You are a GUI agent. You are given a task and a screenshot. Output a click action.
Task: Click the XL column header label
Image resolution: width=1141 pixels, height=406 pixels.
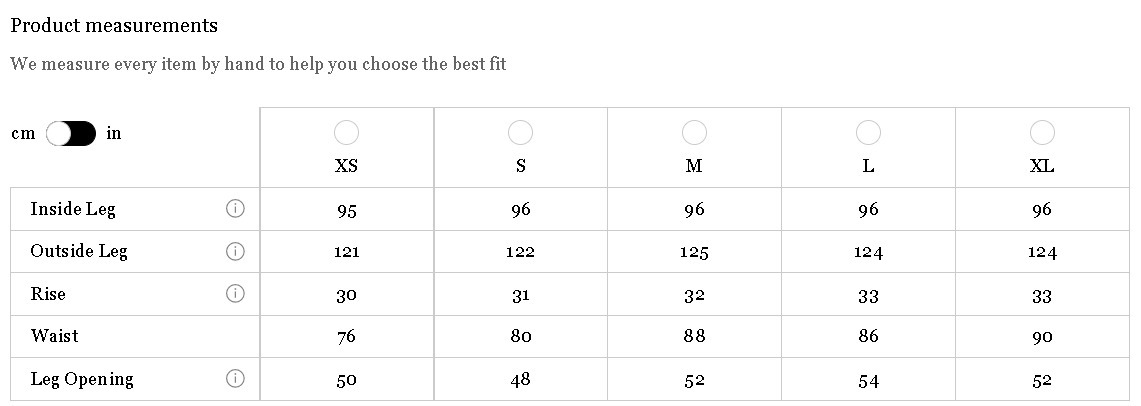pos(1042,166)
